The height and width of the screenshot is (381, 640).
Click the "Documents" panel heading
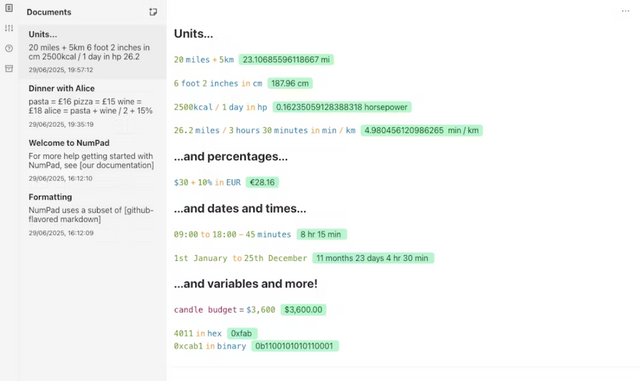point(49,12)
